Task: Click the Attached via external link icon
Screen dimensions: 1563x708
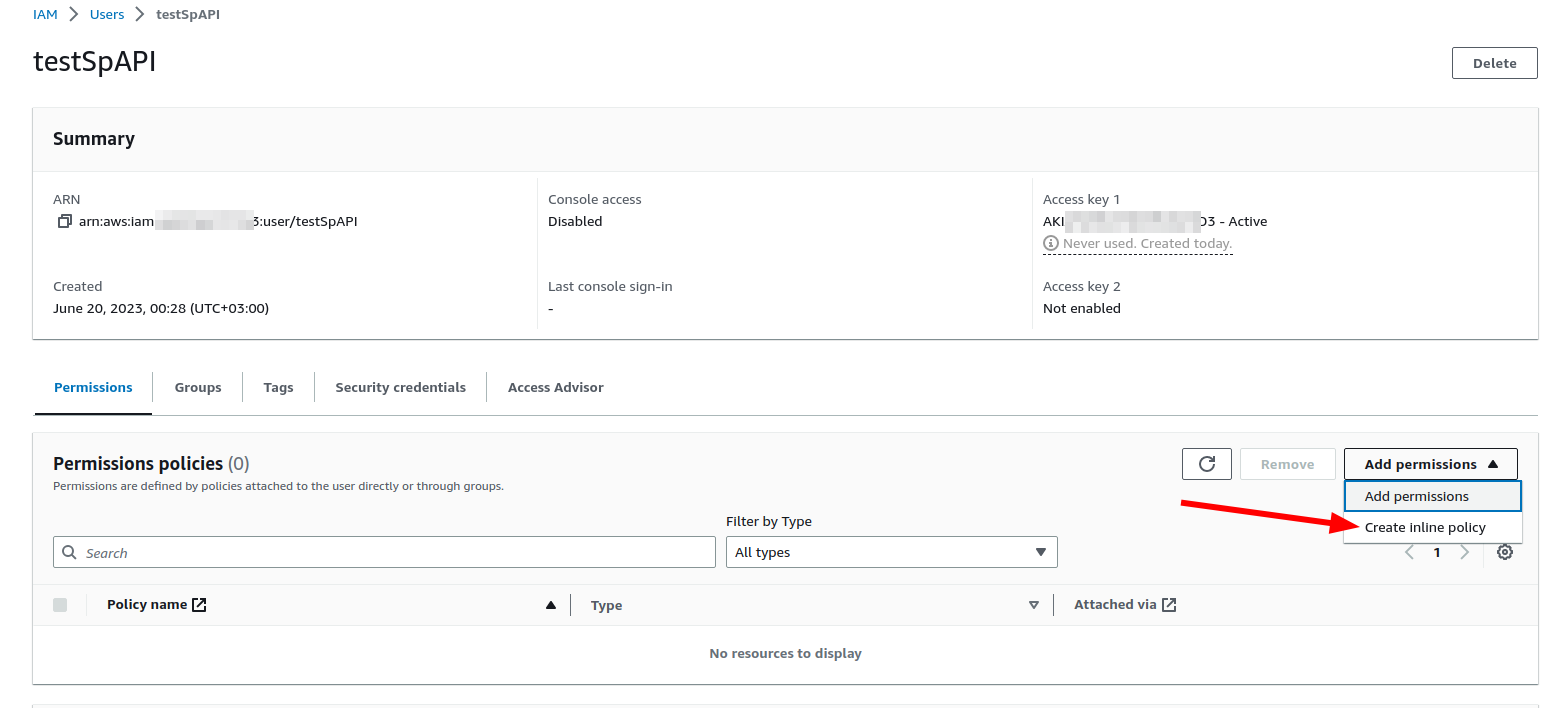Action: (x=1169, y=604)
